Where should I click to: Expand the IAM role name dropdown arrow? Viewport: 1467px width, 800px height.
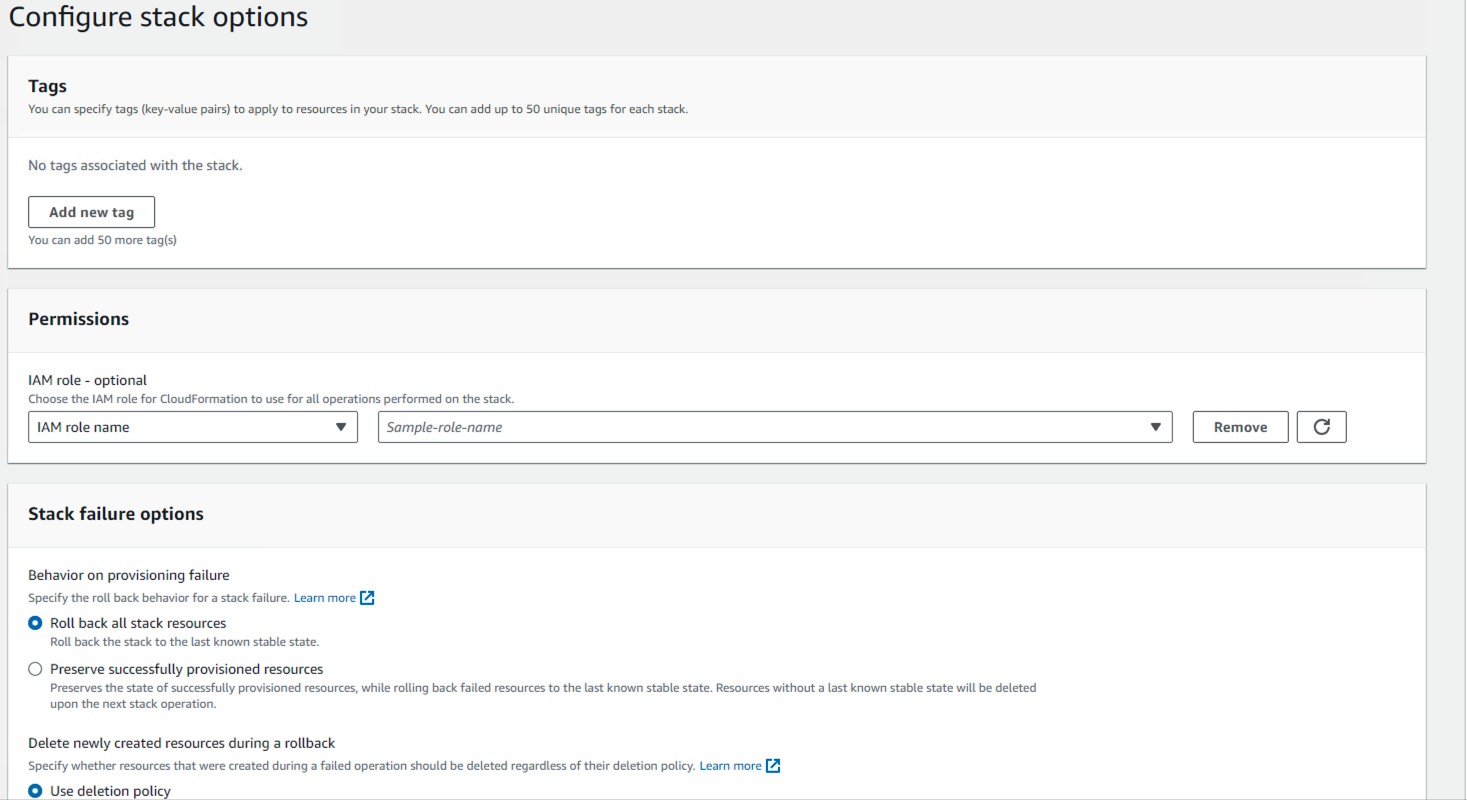coord(340,427)
